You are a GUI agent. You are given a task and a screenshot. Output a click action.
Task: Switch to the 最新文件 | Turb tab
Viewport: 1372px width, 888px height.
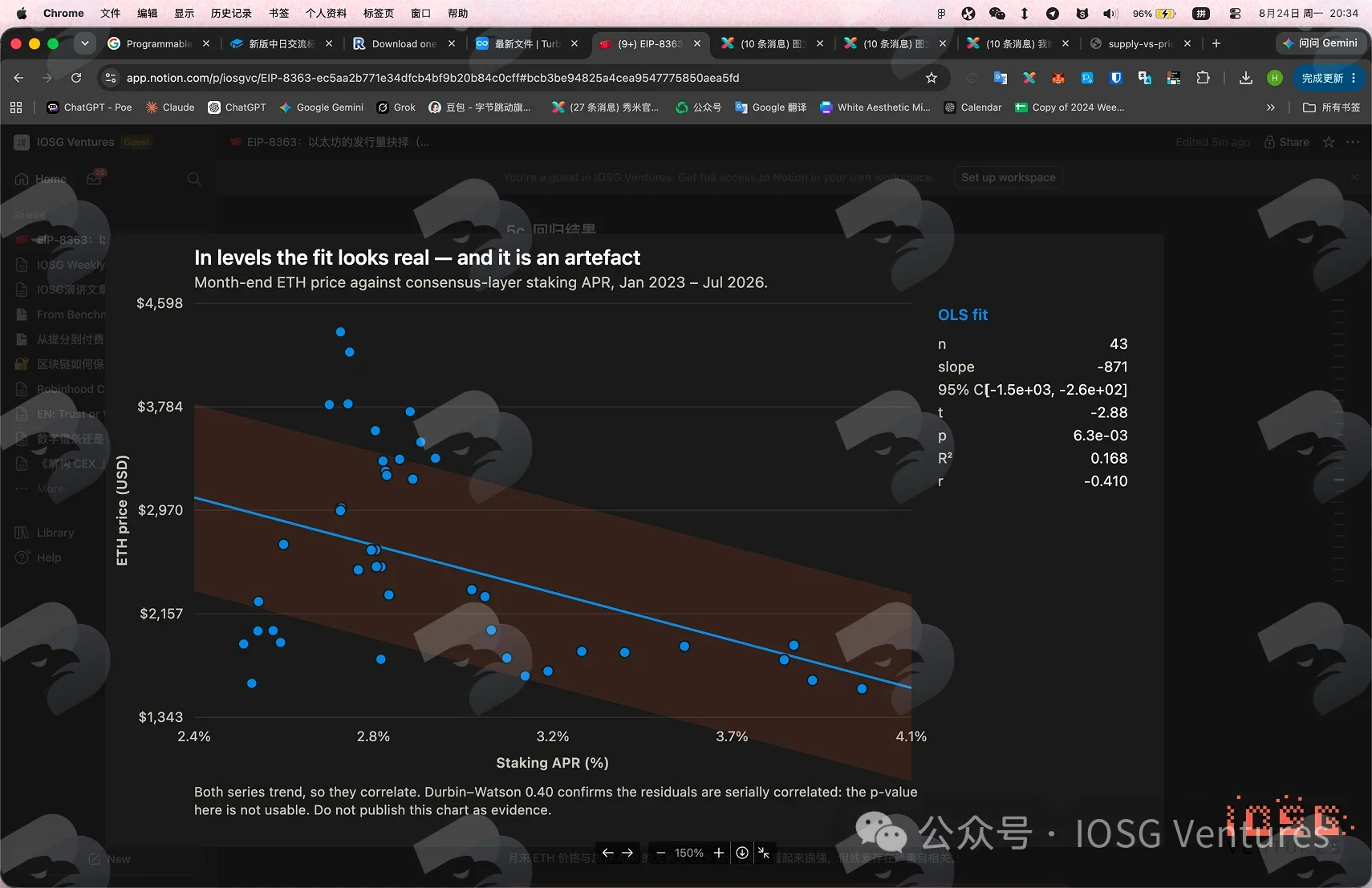tap(527, 43)
